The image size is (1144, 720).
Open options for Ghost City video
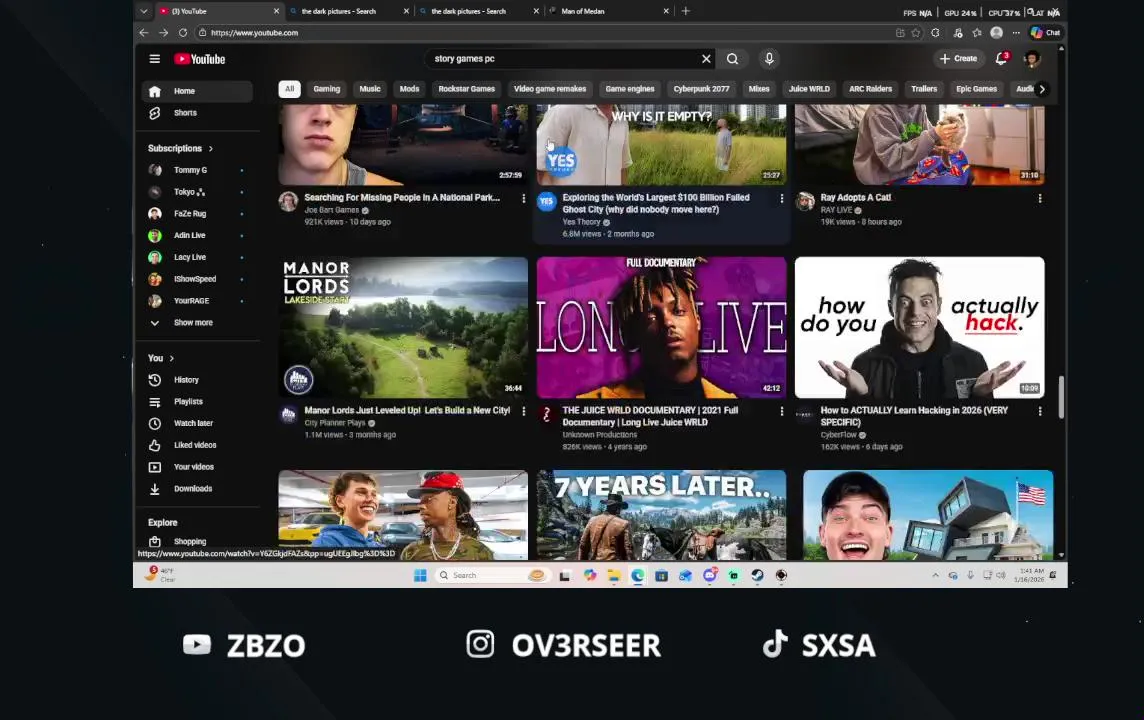(781, 198)
